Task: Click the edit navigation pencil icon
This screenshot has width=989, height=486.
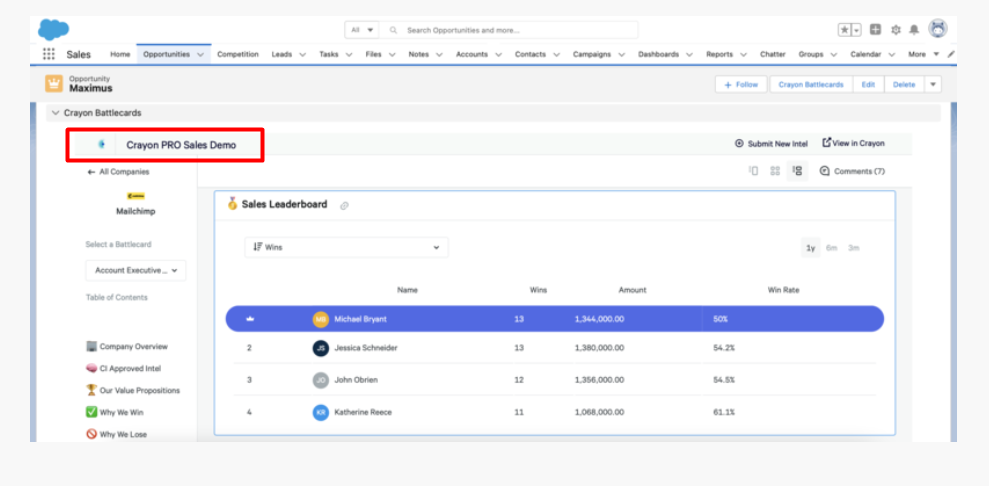Action: [x=951, y=54]
